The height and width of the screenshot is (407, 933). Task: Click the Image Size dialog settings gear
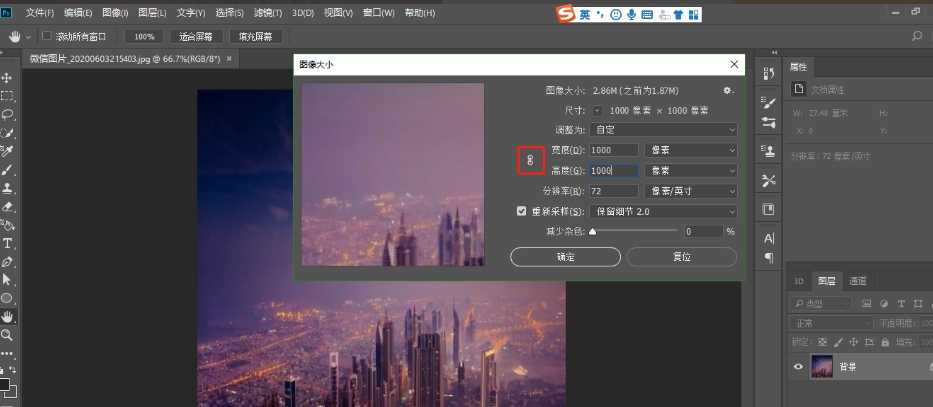coord(728,90)
